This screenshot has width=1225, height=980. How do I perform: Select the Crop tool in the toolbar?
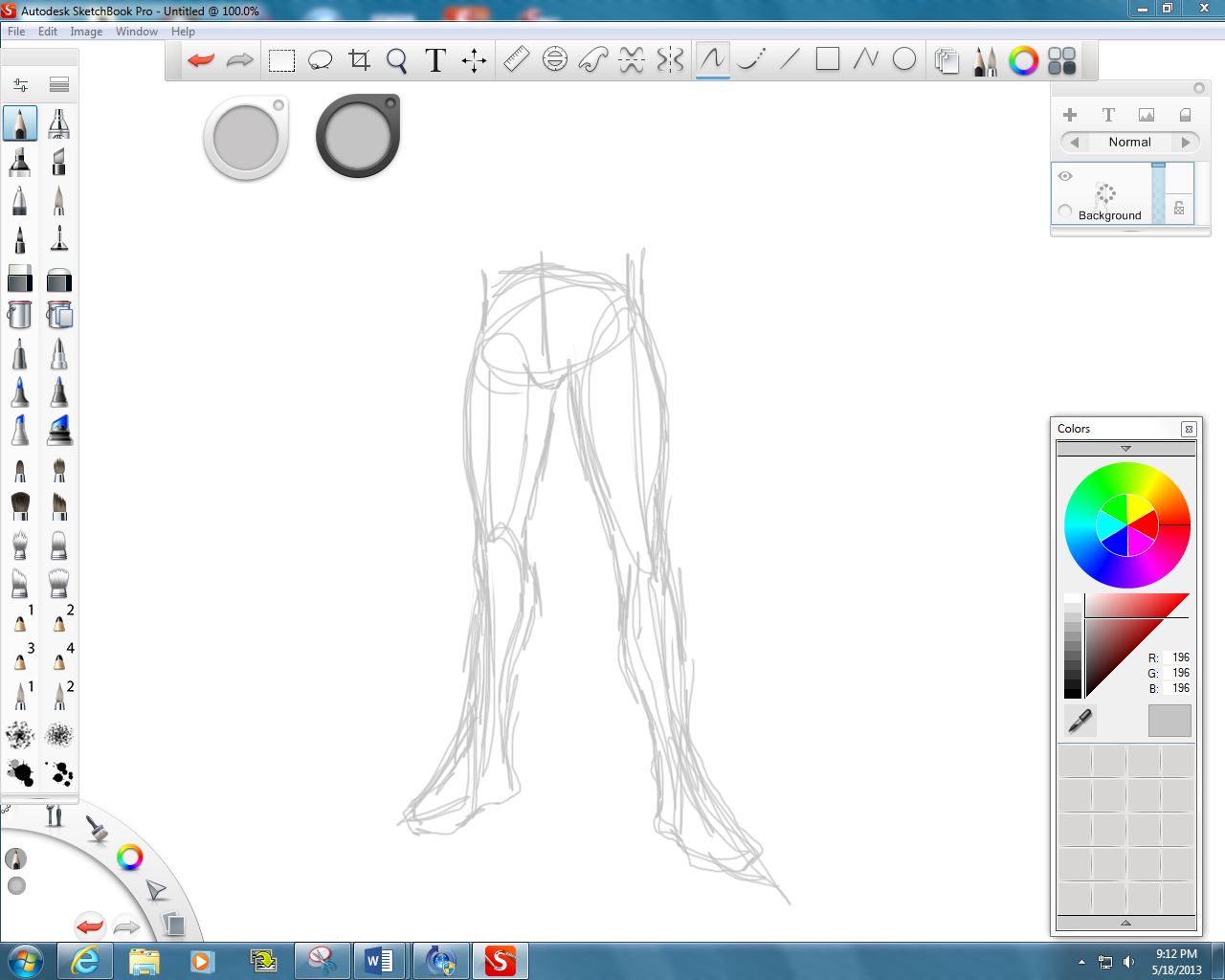coord(359,59)
